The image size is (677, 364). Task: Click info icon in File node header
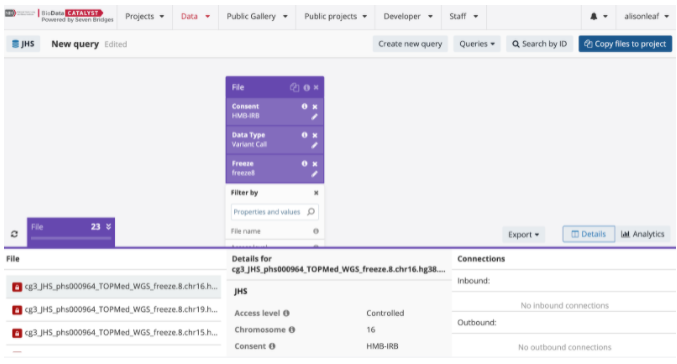(307, 88)
